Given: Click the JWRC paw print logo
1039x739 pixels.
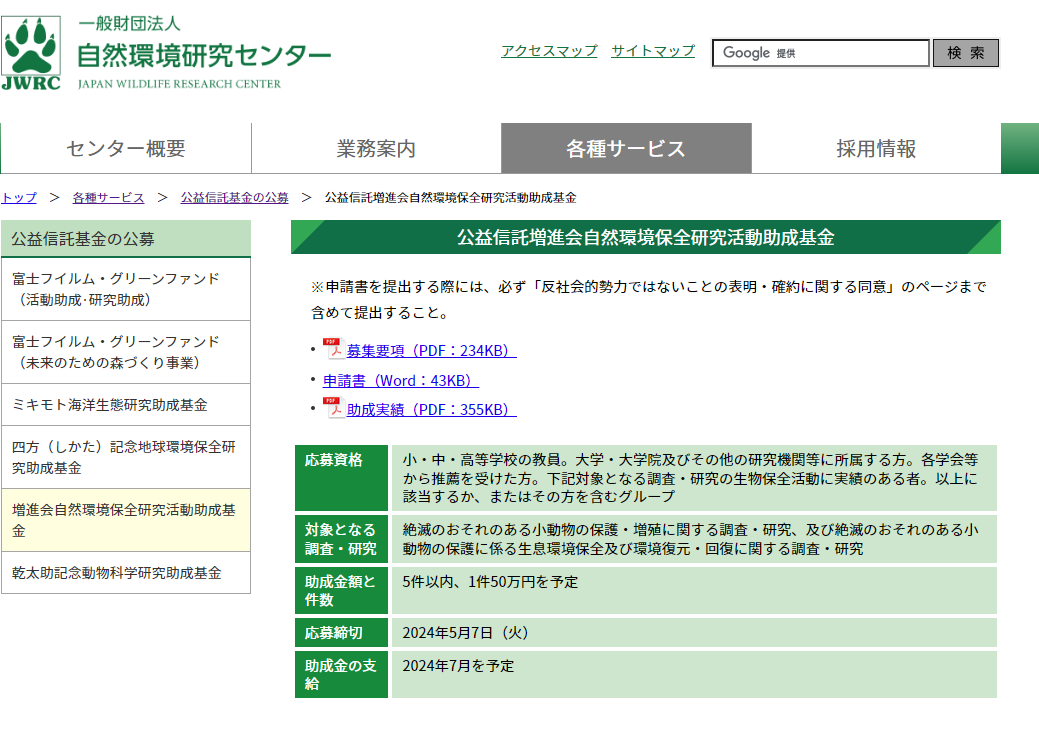Looking at the screenshot, I should (33, 47).
